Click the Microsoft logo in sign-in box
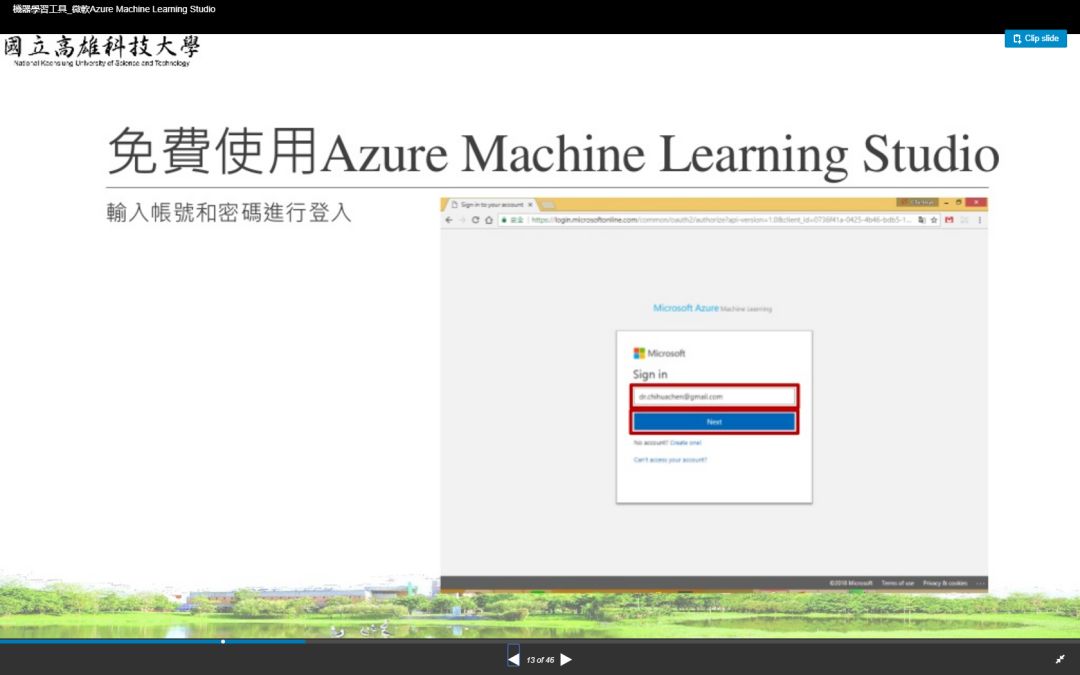This screenshot has height=675, width=1080. 659,353
